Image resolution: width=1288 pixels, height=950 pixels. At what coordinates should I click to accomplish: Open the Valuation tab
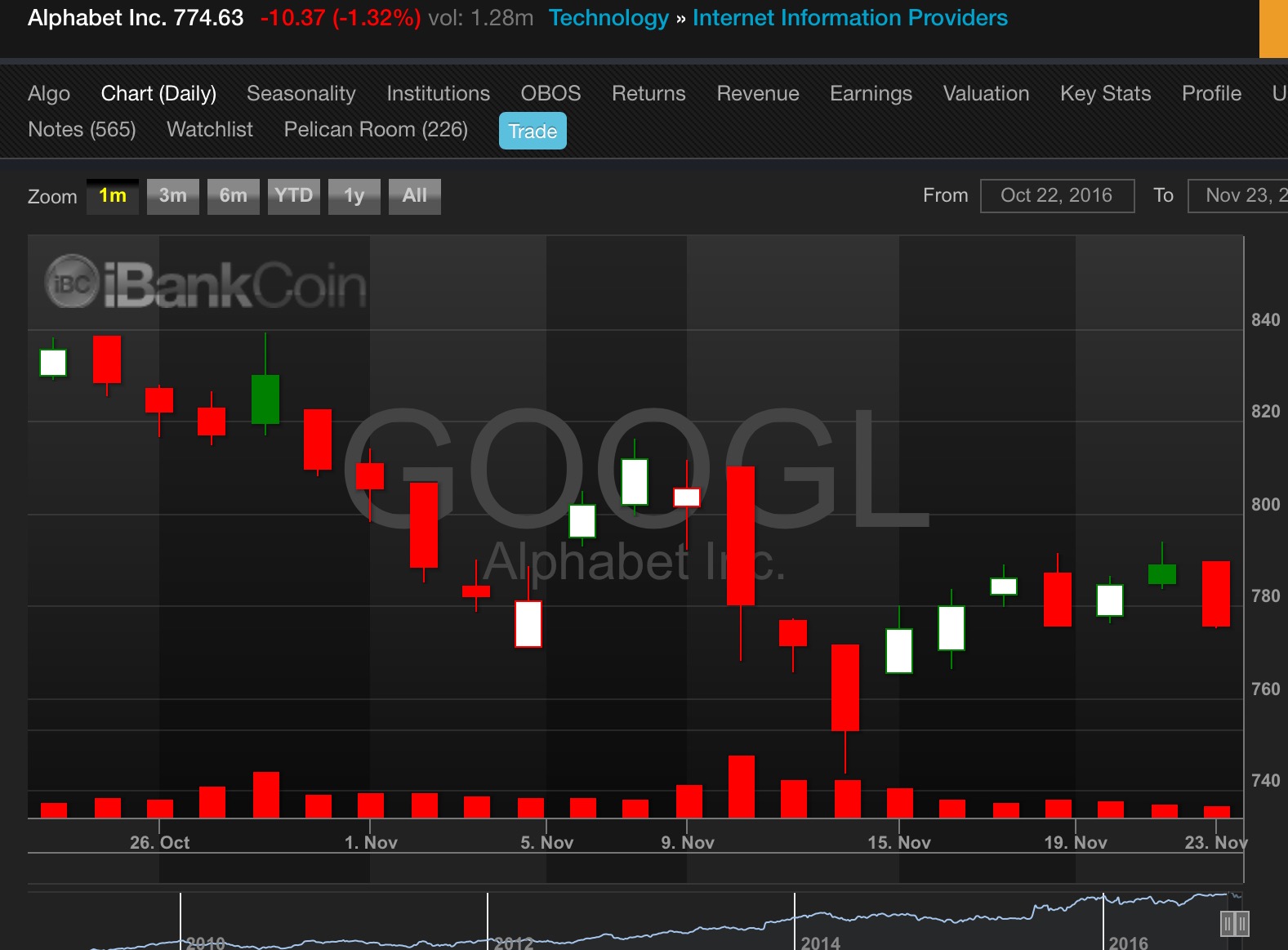point(987,94)
